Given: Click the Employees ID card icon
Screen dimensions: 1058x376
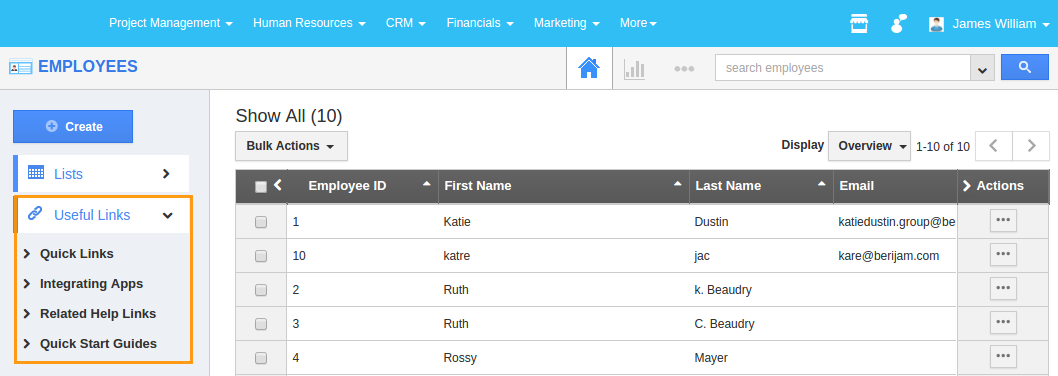Looking at the screenshot, I should click(20, 68).
